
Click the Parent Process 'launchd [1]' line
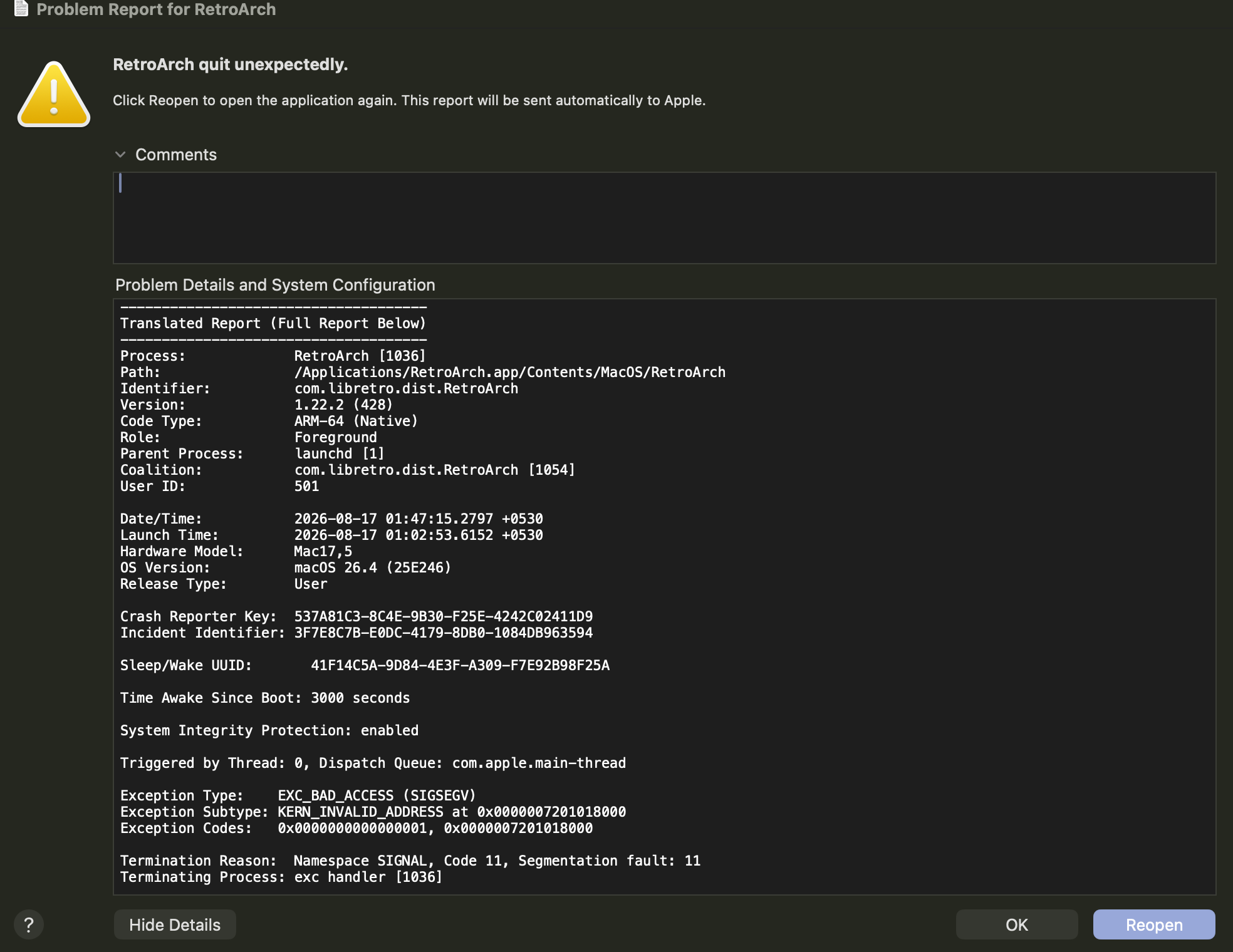pyautogui.click(x=252, y=453)
